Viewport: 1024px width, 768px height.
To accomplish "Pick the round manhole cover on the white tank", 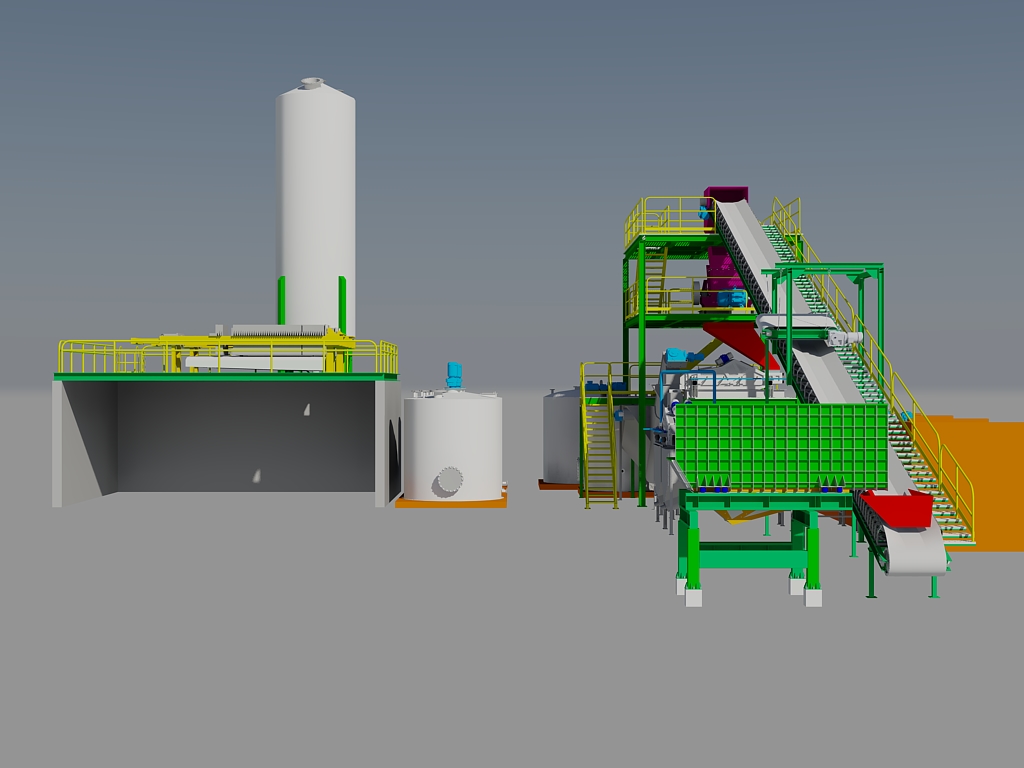I will [x=450, y=480].
